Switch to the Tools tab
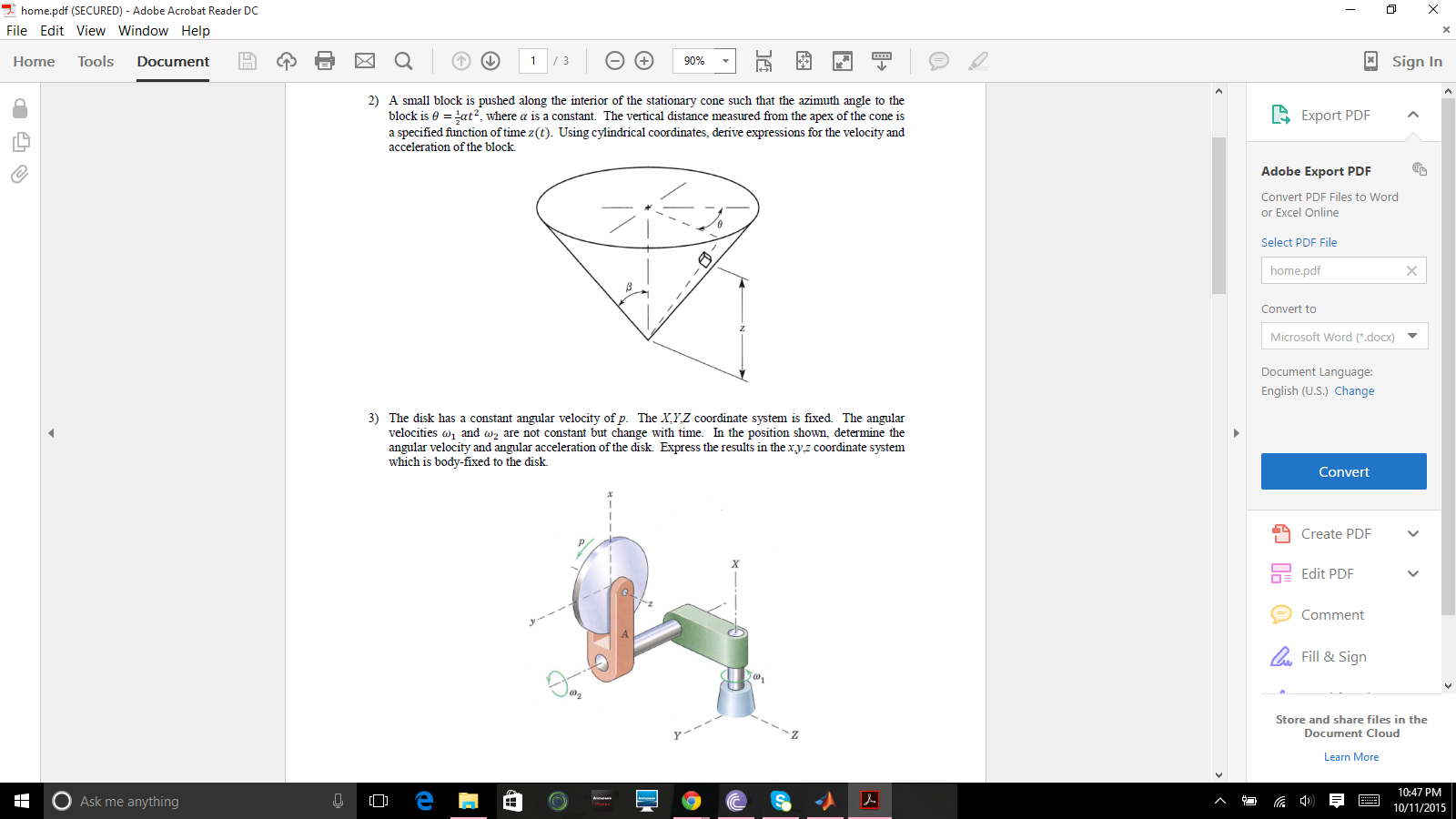 pyautogui.click(x=95, y=61)
